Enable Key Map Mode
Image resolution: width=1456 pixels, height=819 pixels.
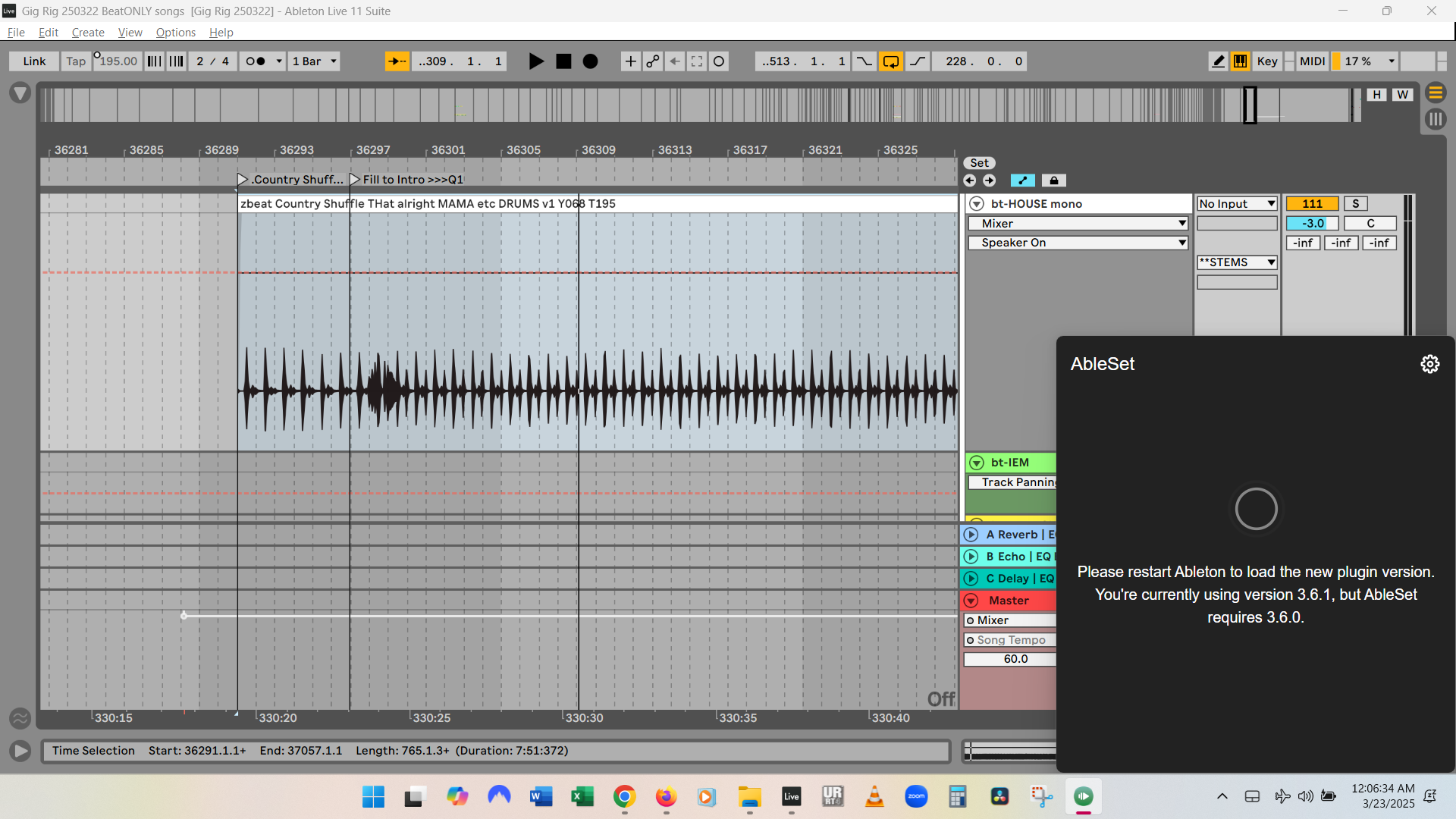pos(1267,61)
